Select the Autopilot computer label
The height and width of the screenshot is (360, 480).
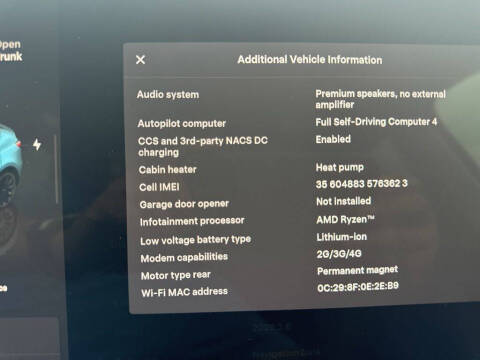click(182, 123)
